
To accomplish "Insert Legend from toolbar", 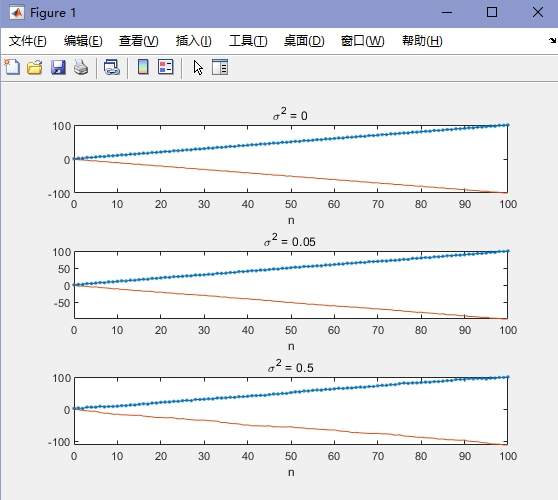I will [x=166, y=67].
